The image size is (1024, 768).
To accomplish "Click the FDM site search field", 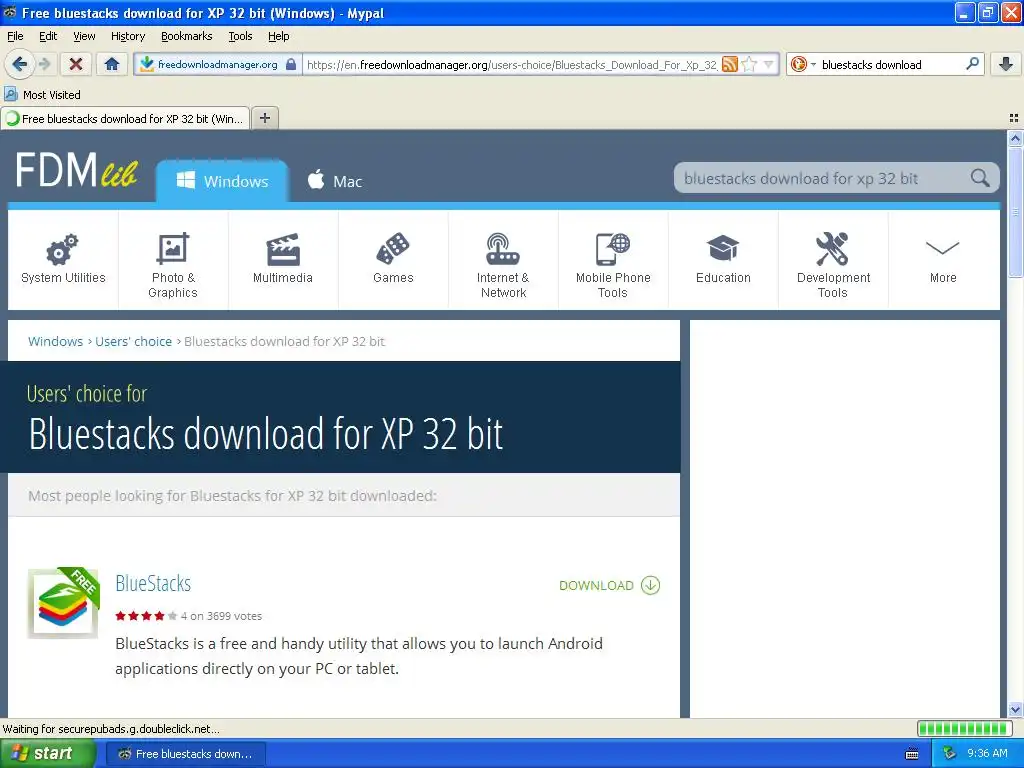I will (x=824, y=178).
